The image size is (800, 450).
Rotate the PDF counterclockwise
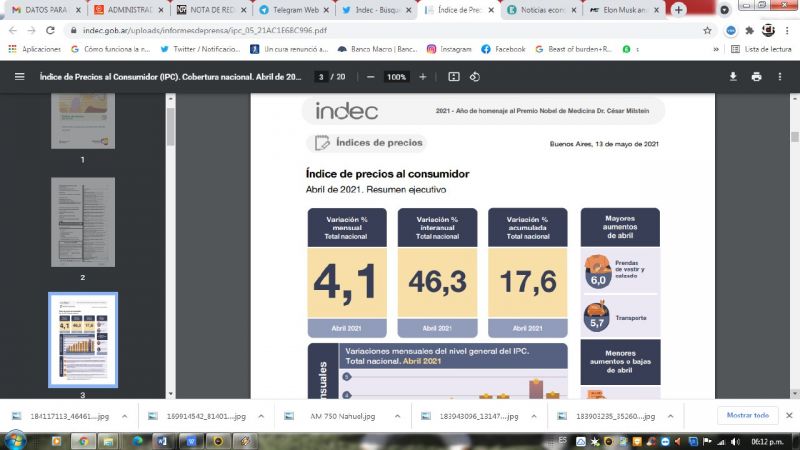click(x=475, y=77)
